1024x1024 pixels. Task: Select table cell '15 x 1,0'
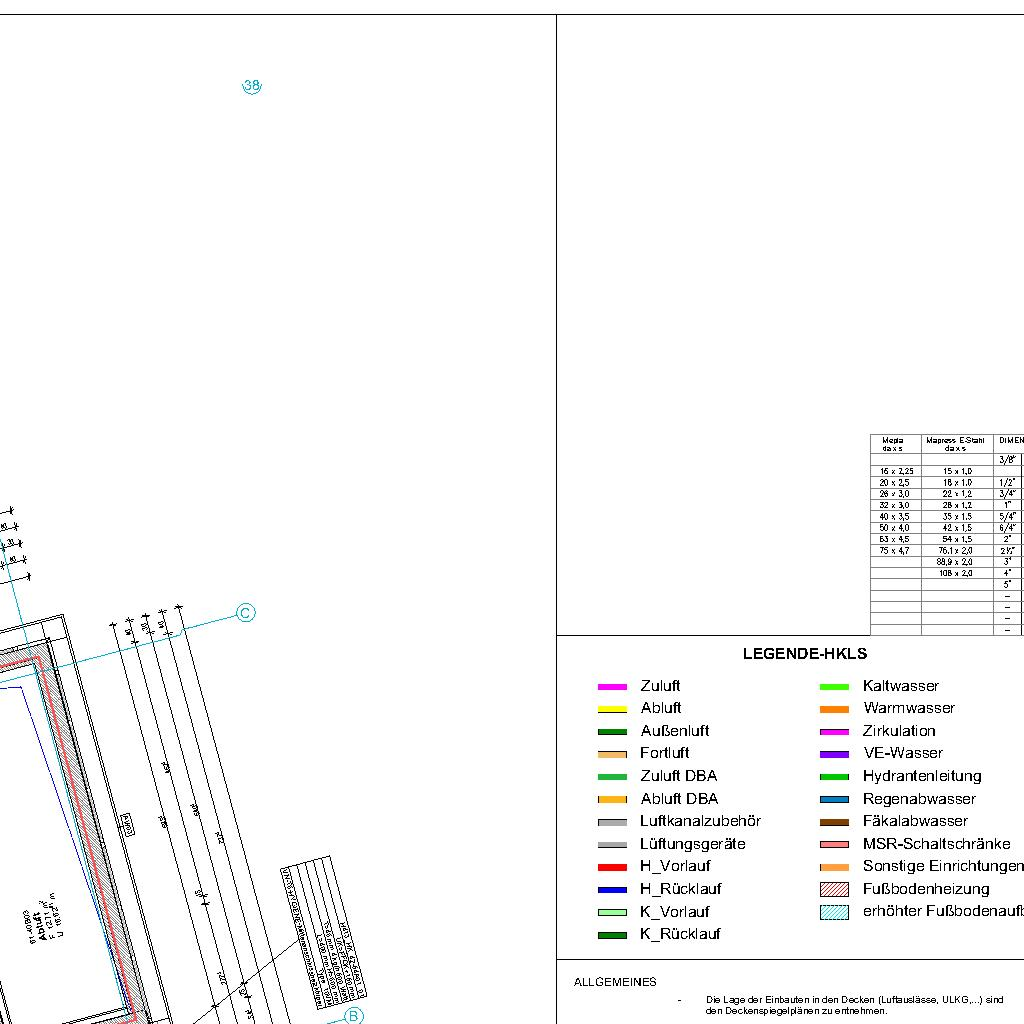[957, 471]
